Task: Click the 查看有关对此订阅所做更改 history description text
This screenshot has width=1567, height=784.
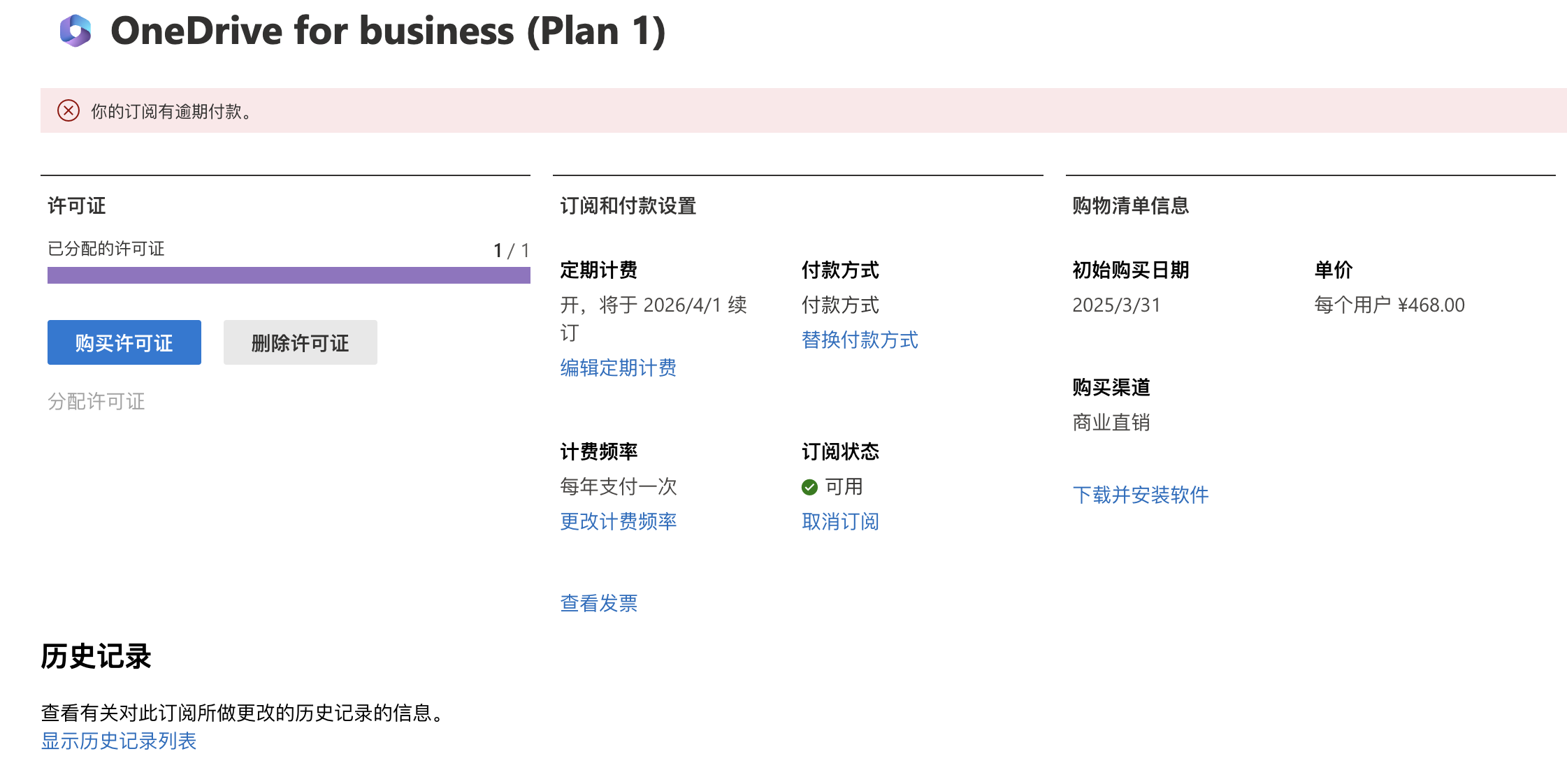Action: click(244, 713)
